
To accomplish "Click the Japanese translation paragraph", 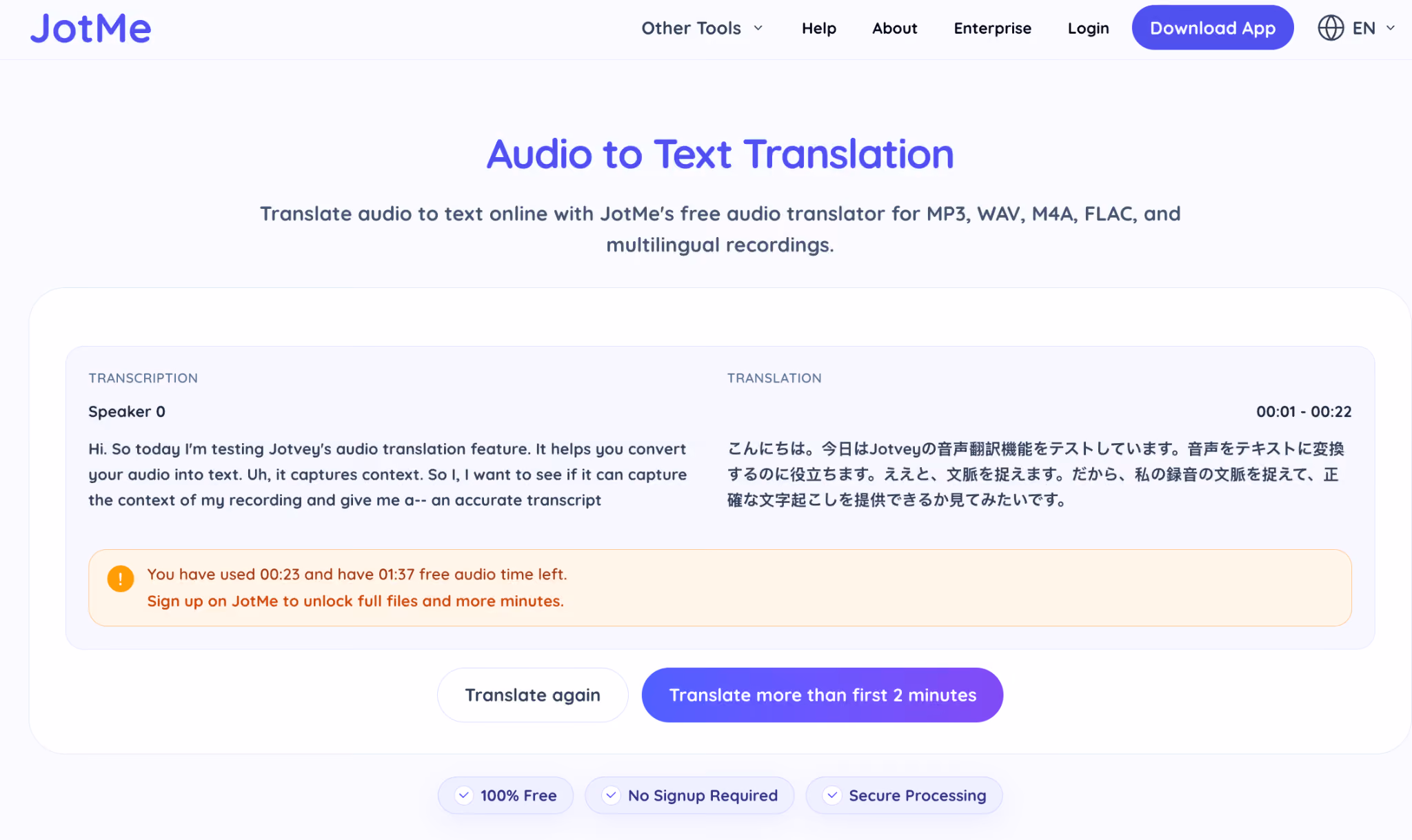I will tap(1036, 474).
